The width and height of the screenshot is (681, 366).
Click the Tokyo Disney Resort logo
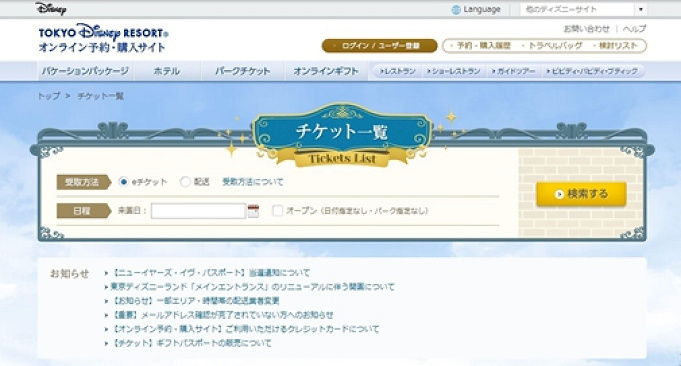click(103, 38)
